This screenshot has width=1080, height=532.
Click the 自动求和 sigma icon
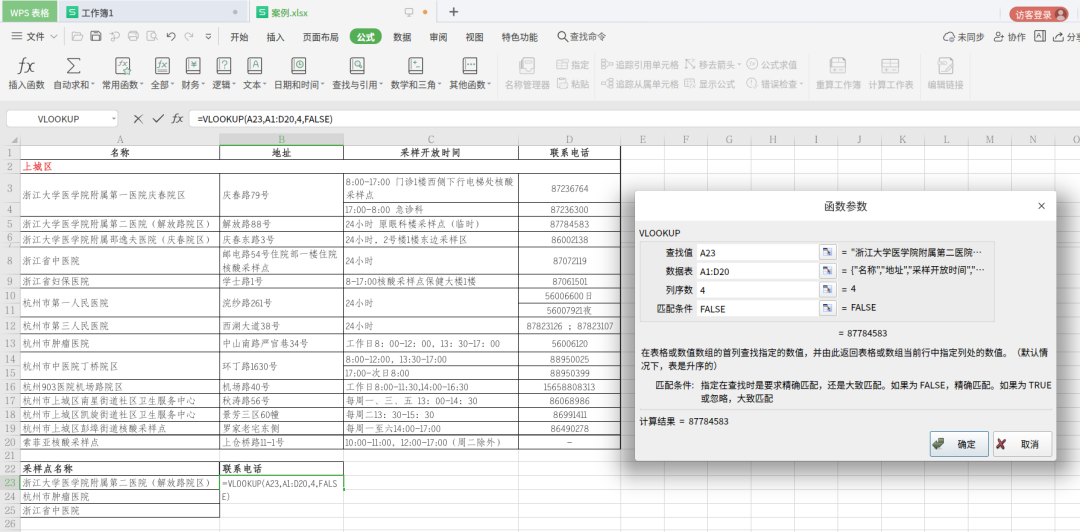(x=73, y=66)
